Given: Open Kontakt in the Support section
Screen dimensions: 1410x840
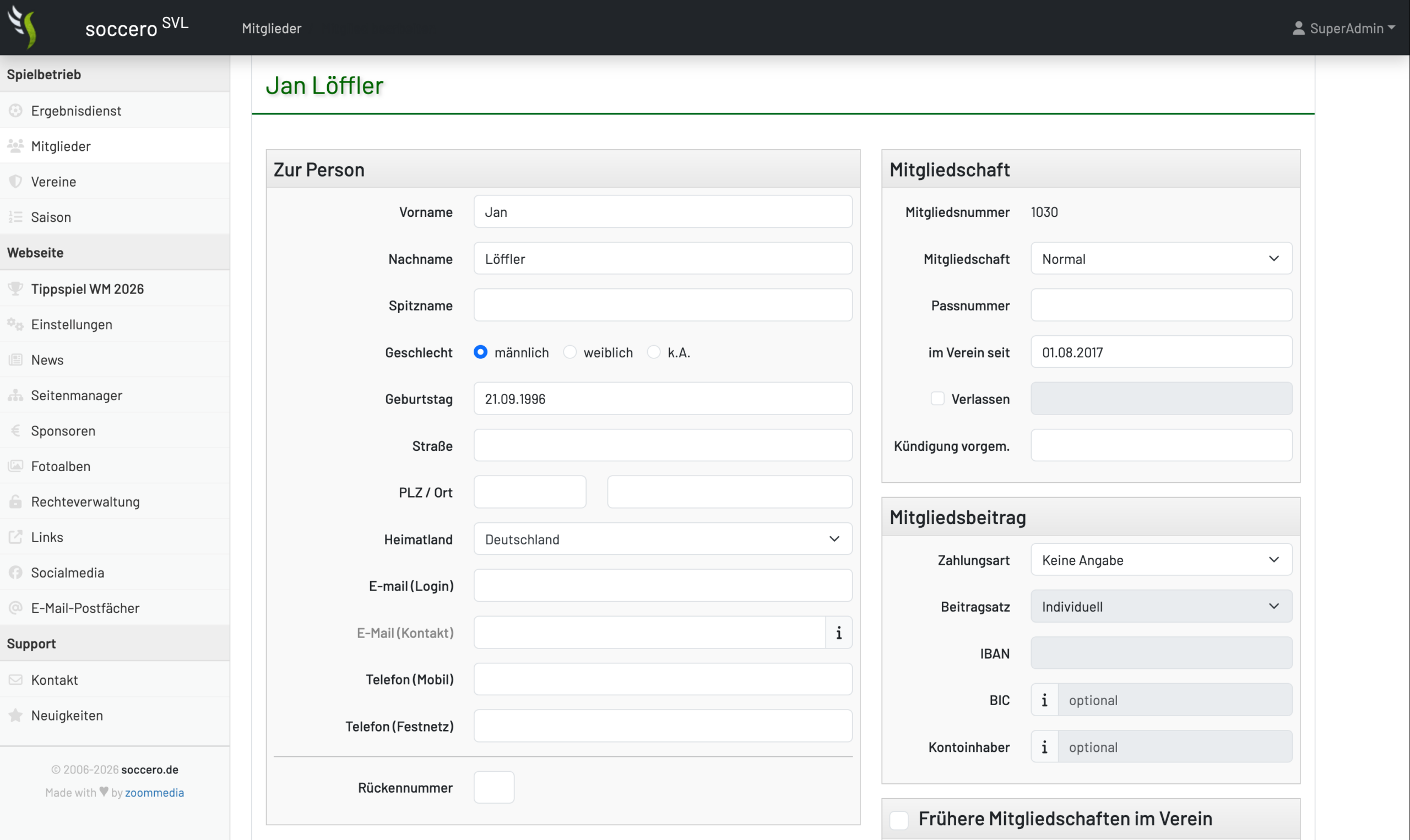Looking at the screenshot, I should pyautogui.click(x=115, y=680).
